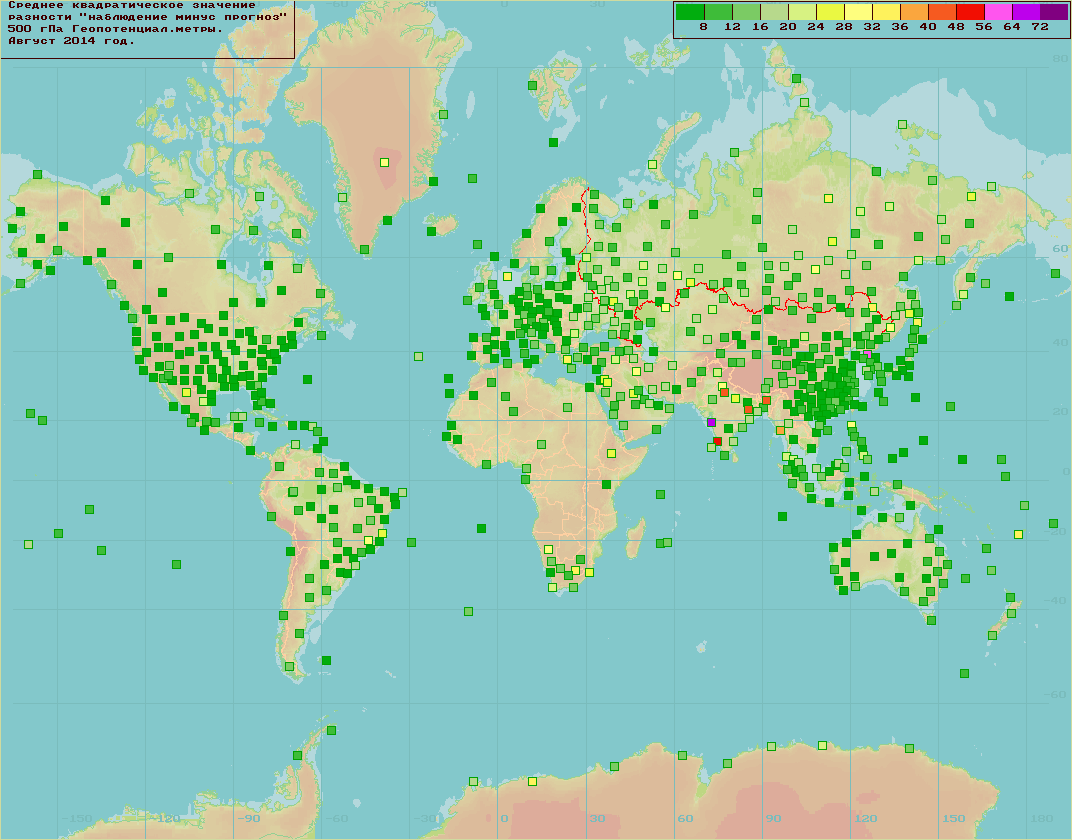Select the purple legend swatch between 64 and 72
1072x840 pixels.
click(x=1026, y=11)
